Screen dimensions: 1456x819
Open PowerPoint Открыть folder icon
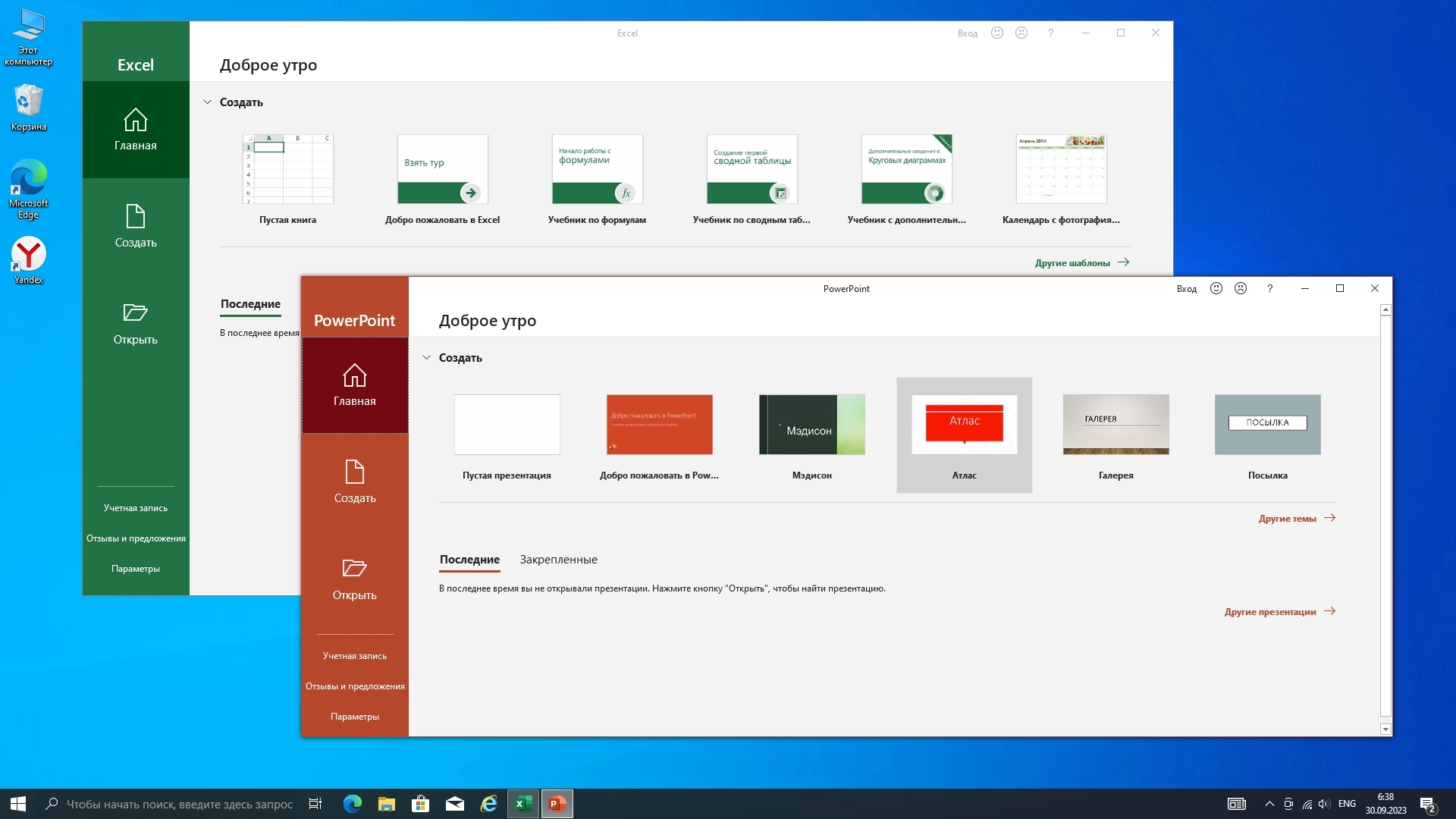[354, 569]
